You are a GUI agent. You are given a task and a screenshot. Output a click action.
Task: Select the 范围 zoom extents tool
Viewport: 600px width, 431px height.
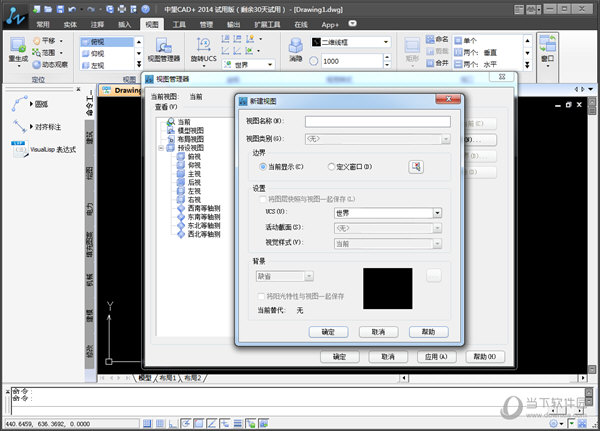[47, 52]
